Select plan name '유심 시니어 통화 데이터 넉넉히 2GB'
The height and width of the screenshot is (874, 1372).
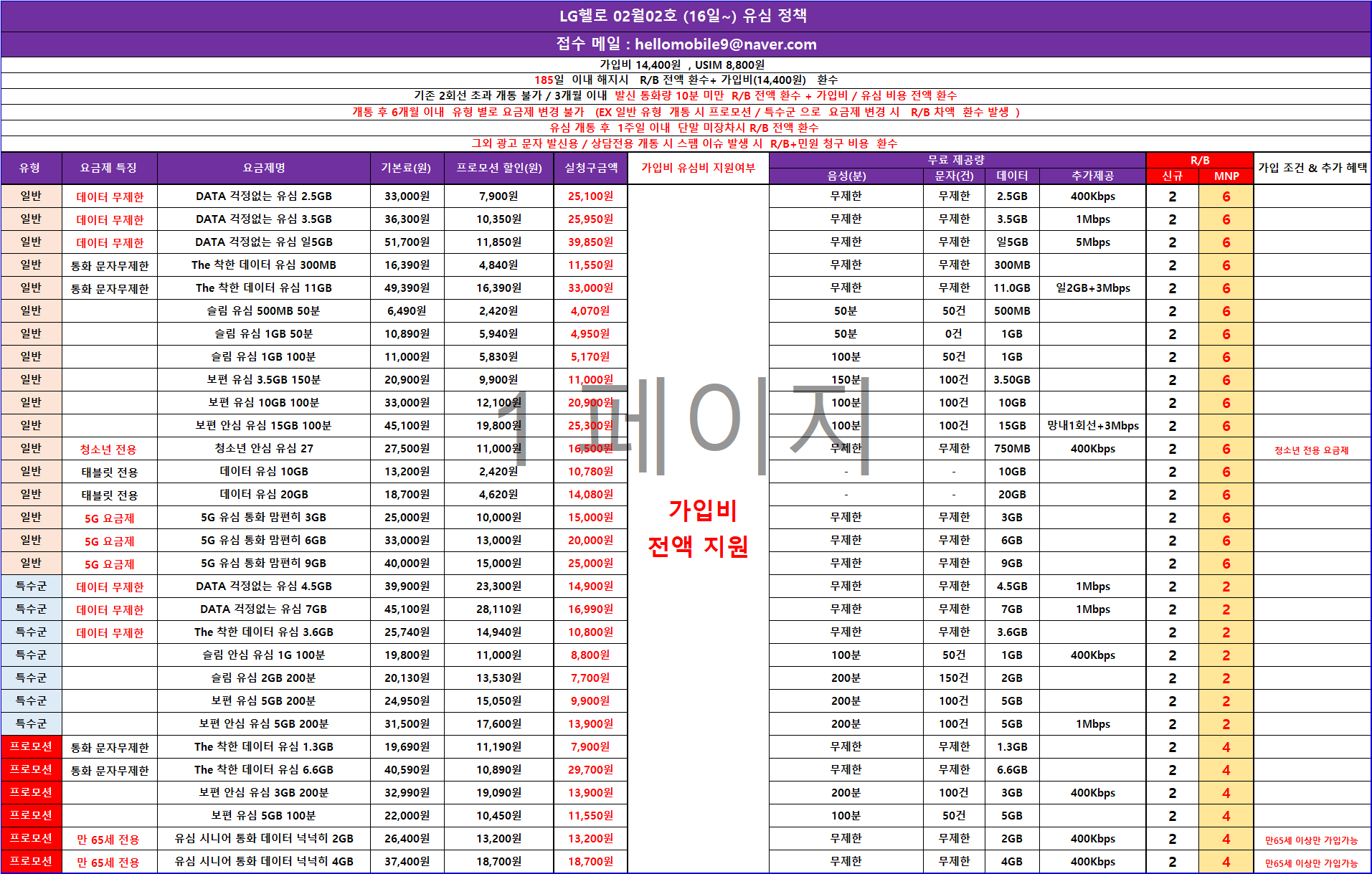pos(264,838)
